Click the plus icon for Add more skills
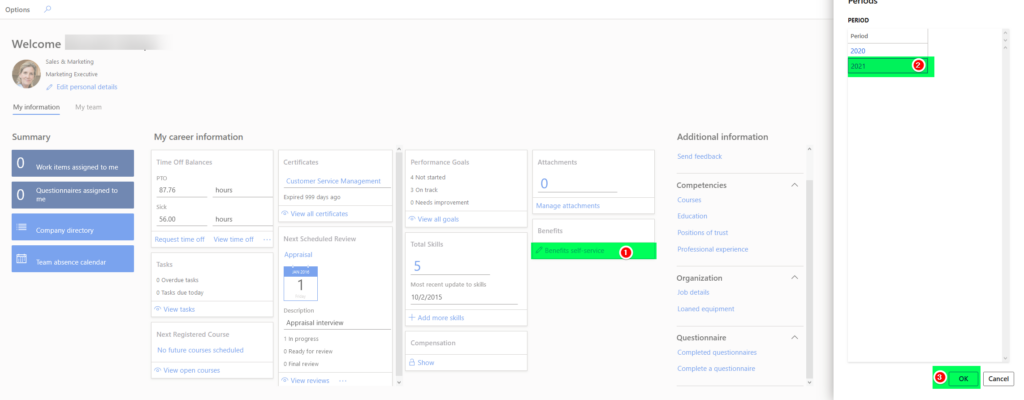The image size is (1024, 400). click(x=412, y=318)
